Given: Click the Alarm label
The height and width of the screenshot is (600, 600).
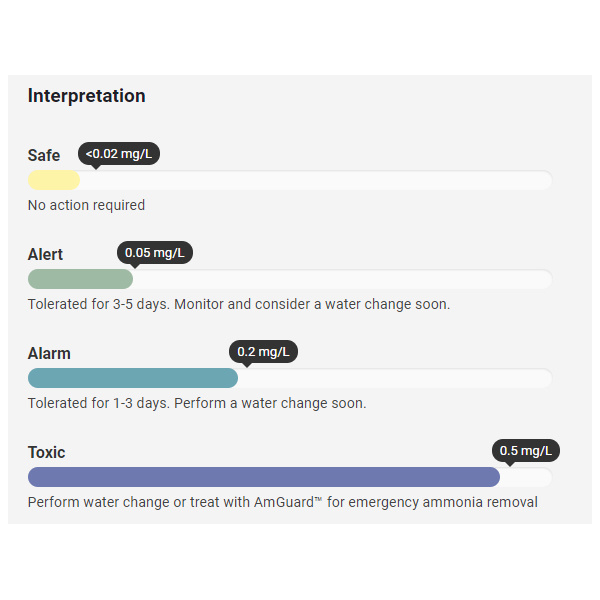Looking at the screenshot, I should click(49, 353).
